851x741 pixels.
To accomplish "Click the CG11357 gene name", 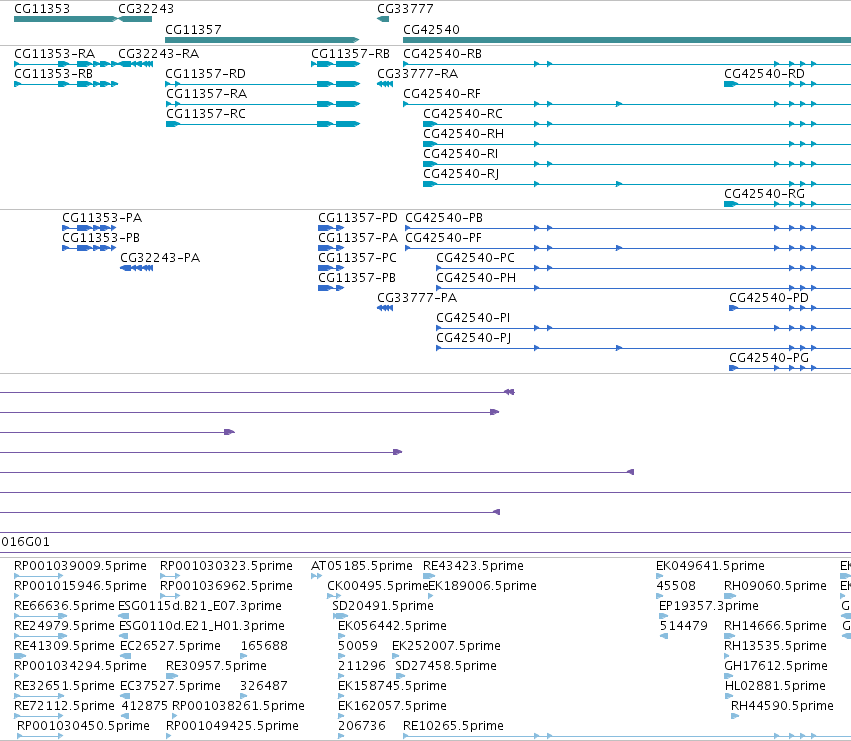I will [193, 29].
